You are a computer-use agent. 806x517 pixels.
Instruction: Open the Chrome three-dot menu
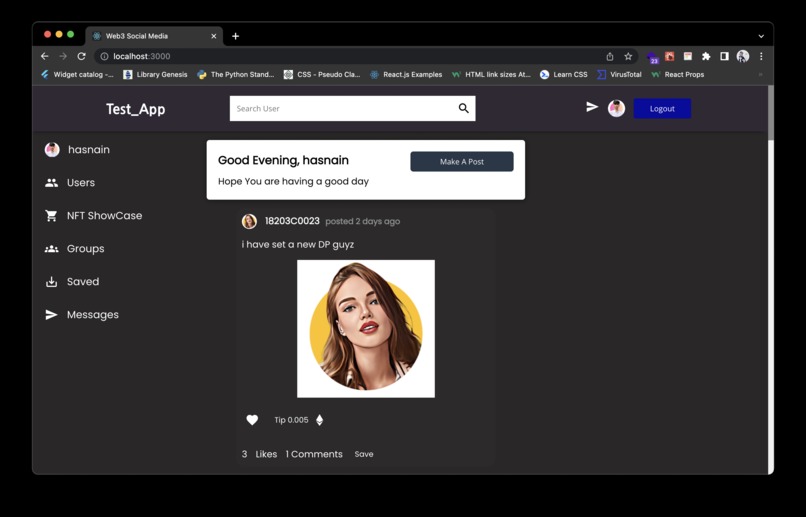coord(761,57)
